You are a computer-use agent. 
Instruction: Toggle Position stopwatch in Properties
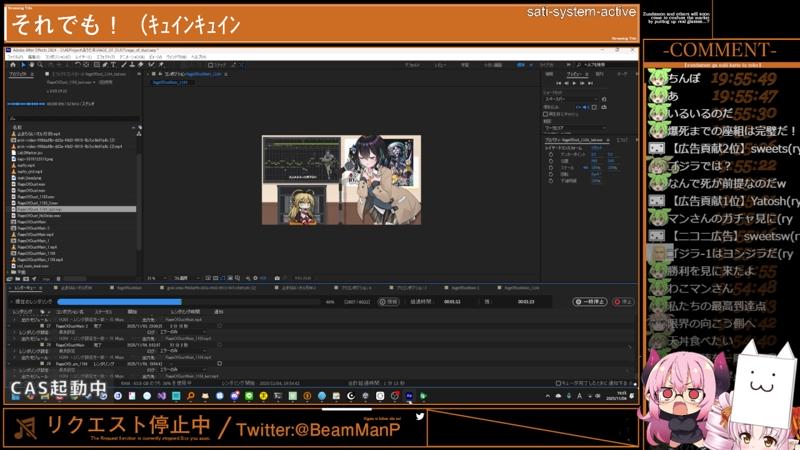pos(551,161)
